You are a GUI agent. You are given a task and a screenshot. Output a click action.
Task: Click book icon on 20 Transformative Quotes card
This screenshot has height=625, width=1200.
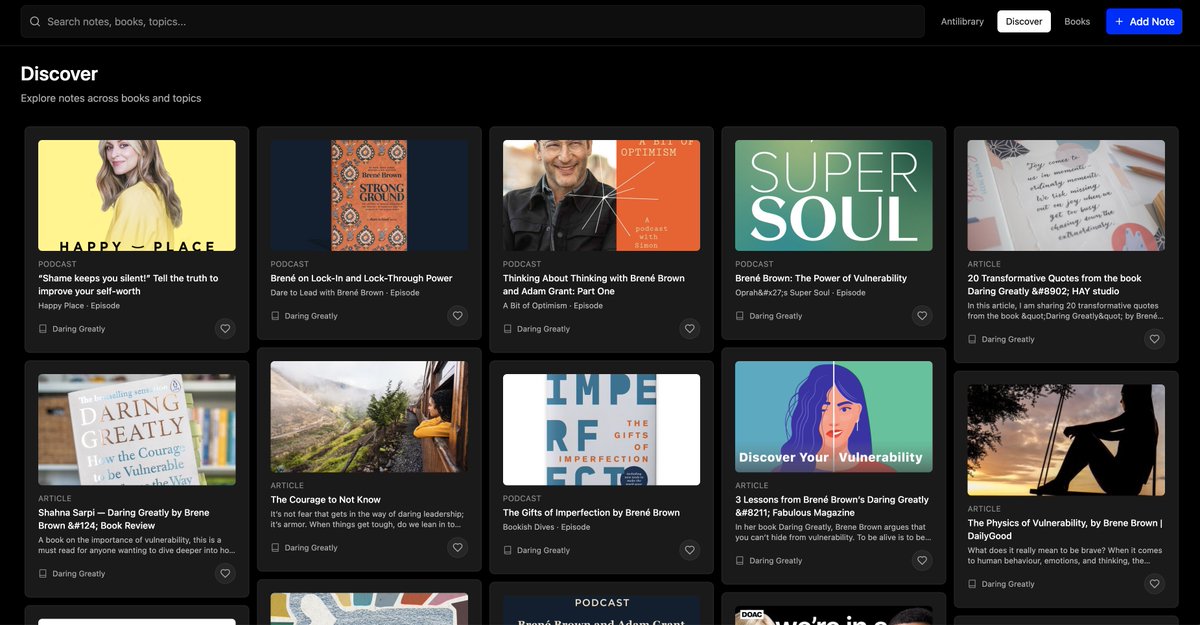tap(972, 339)
